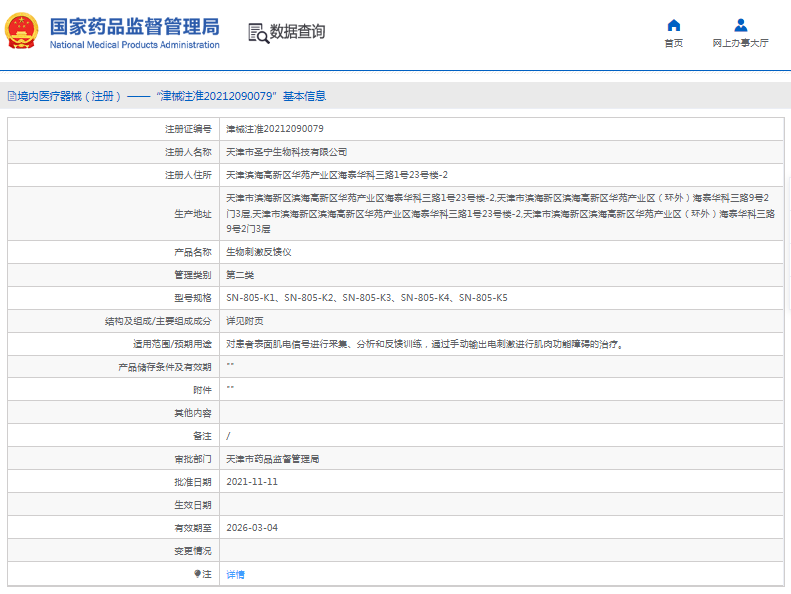Click registrant name 天津市圣宁生物科技有限公司
Viewport: 791px width, 594px height.
[287, 152]
